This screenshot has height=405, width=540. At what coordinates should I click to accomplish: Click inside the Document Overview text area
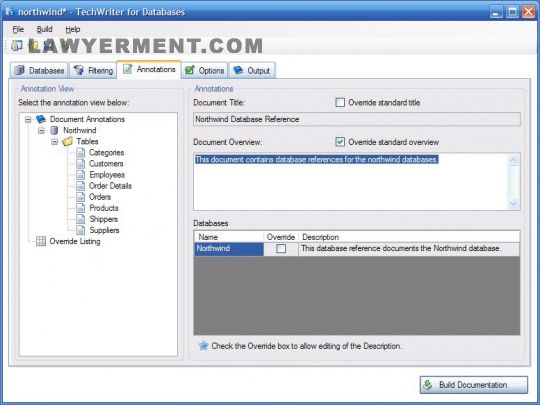[x=351, y=181]
